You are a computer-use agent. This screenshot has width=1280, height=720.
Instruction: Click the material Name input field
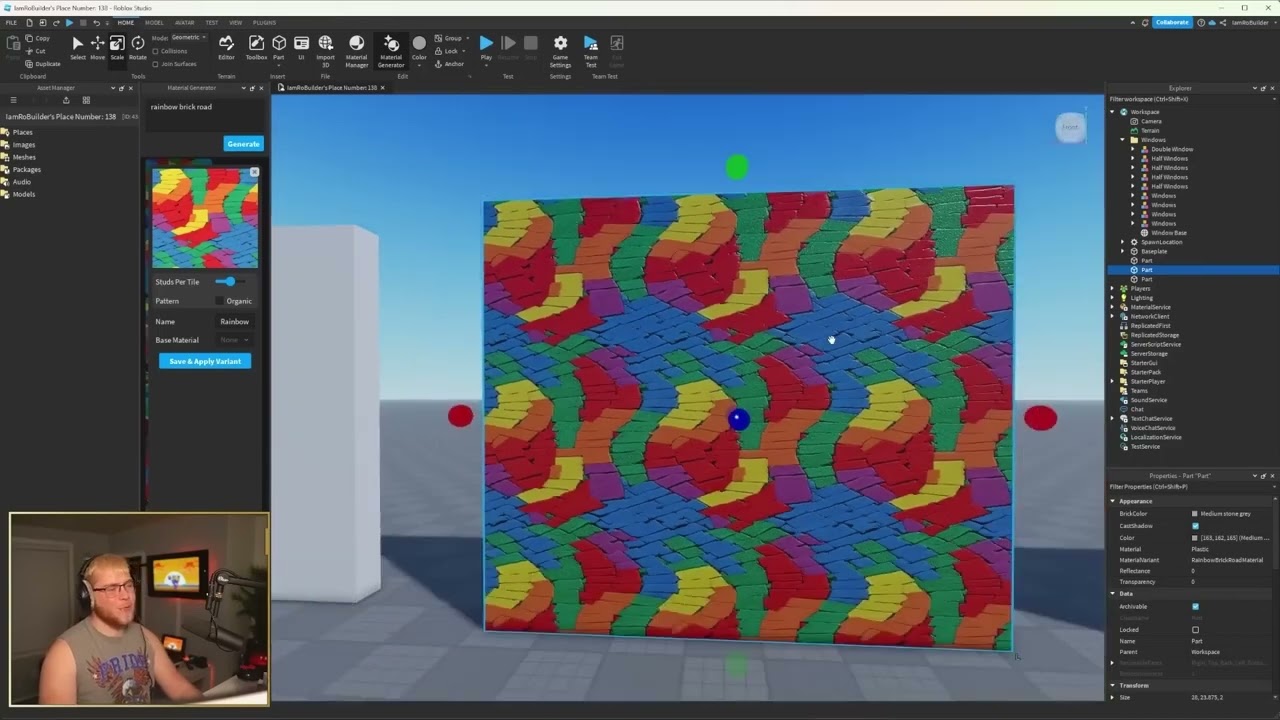coord(234,322)
